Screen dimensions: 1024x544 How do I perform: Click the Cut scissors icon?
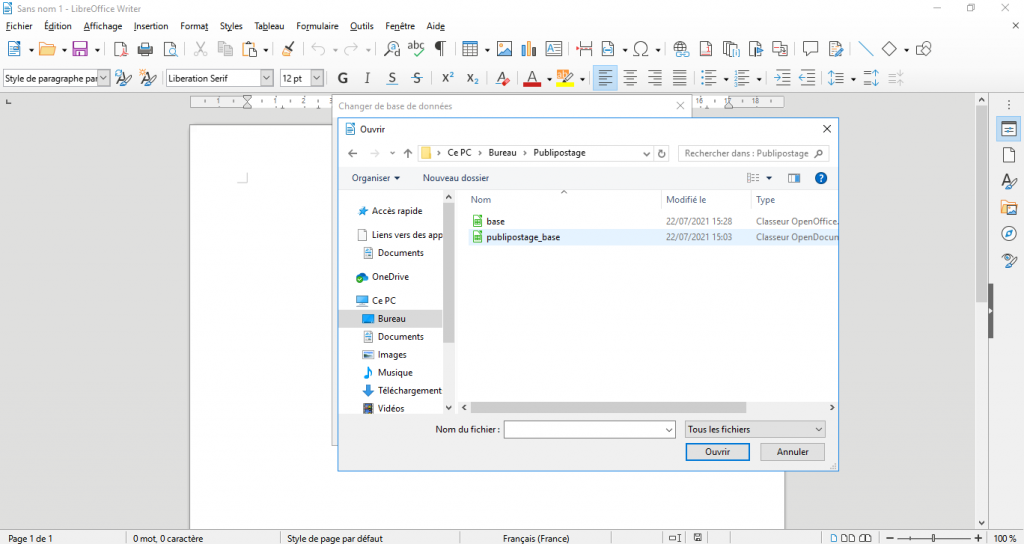pos(200,49)
